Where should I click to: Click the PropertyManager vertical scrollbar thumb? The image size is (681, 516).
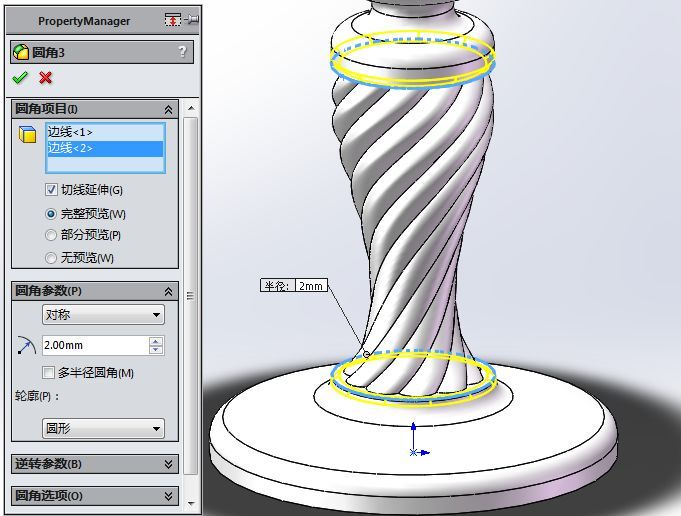[191, 296]
